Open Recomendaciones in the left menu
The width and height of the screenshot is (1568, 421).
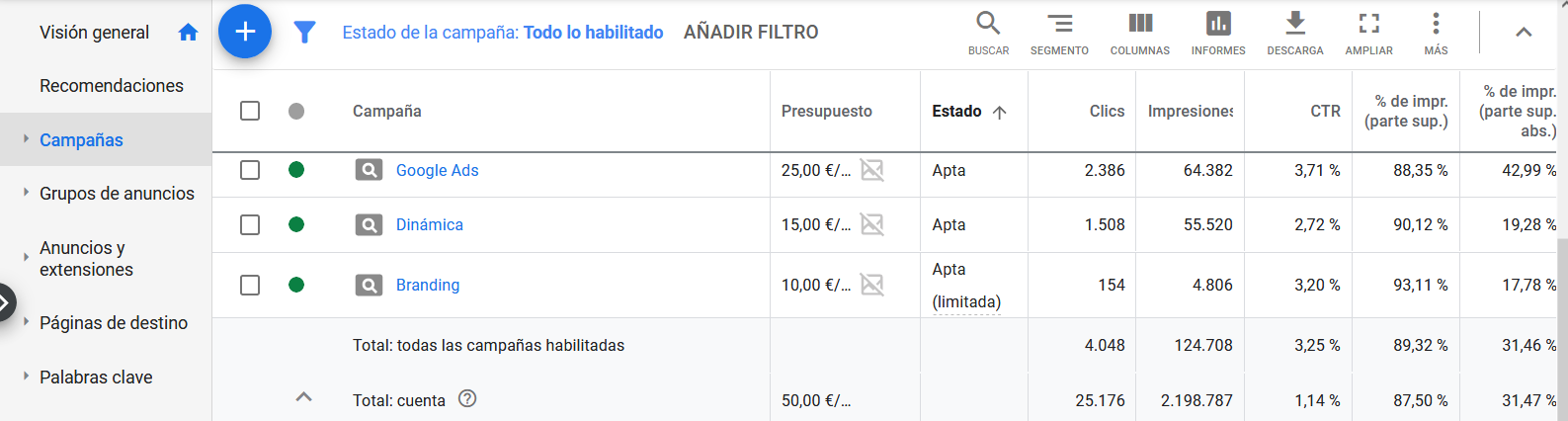click(112, 86)
